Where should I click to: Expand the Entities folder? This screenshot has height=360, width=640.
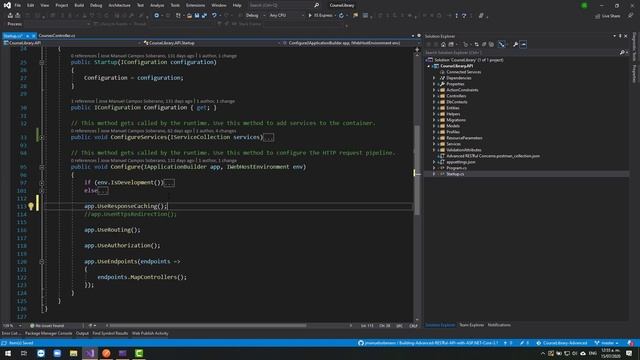[434, 108]
